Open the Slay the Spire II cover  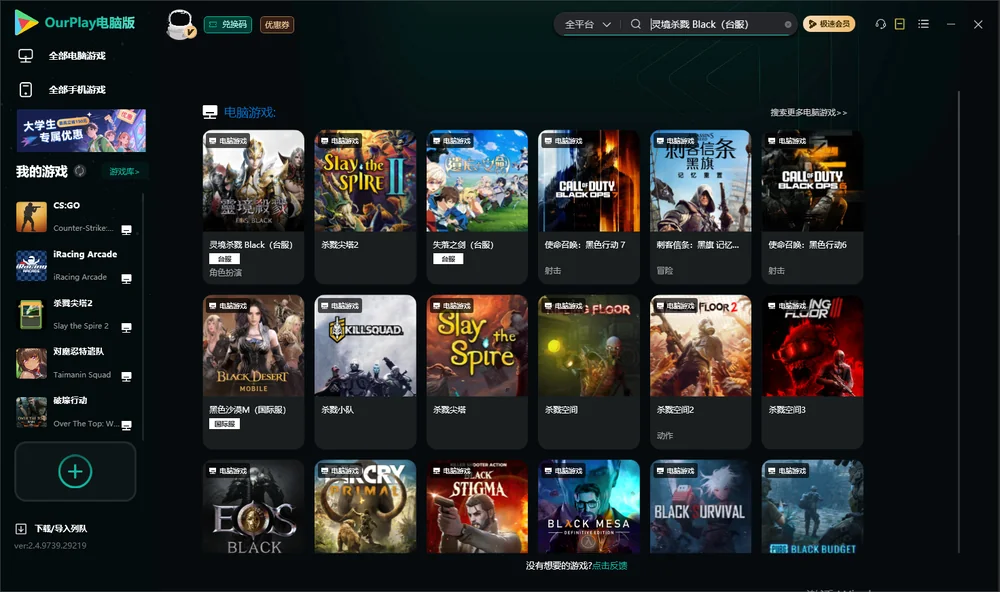(365, 181)
